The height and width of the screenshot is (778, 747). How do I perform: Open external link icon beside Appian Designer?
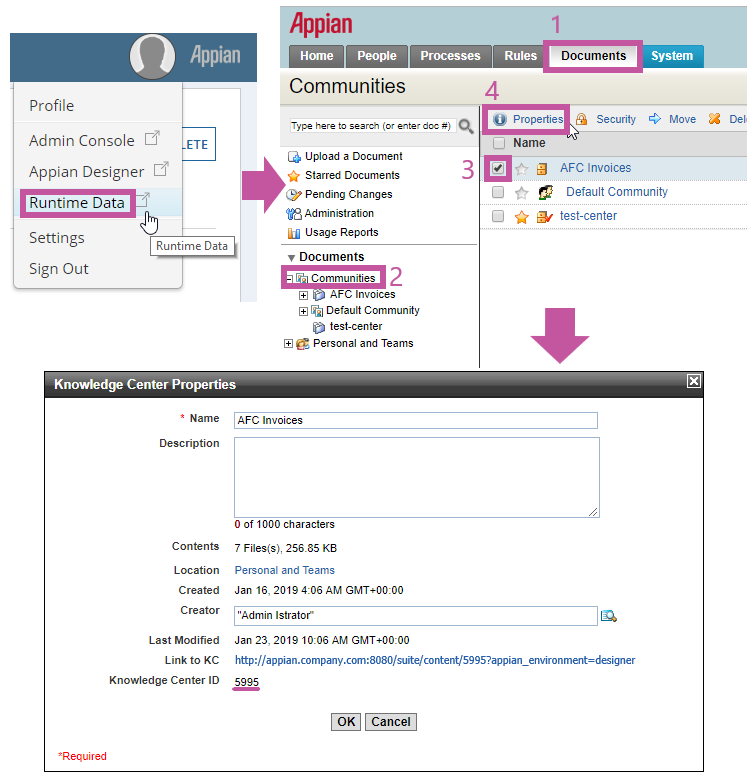pos(161,169)
